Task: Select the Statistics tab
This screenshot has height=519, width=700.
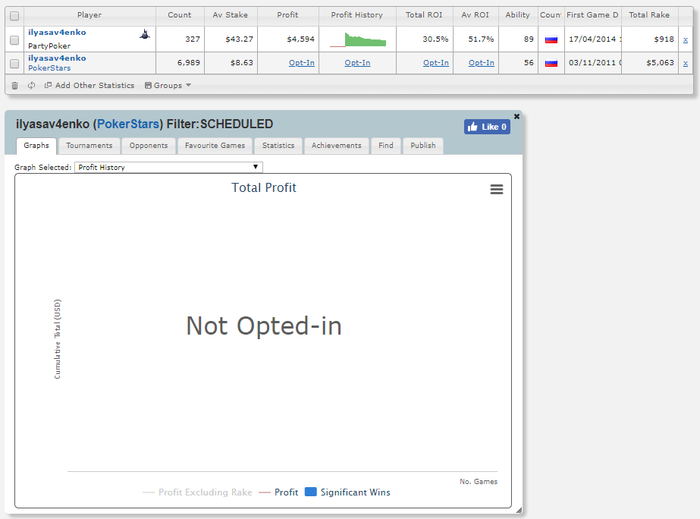Action: (278, 145)
